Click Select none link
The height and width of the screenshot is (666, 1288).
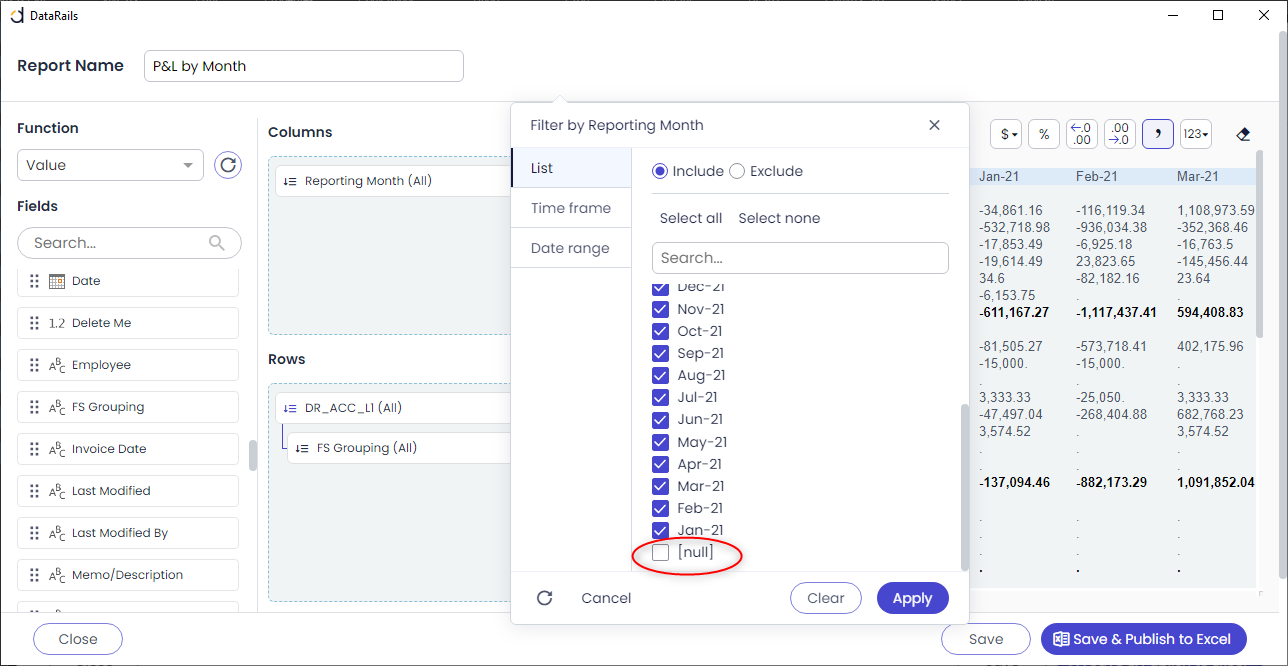point(779,218)
